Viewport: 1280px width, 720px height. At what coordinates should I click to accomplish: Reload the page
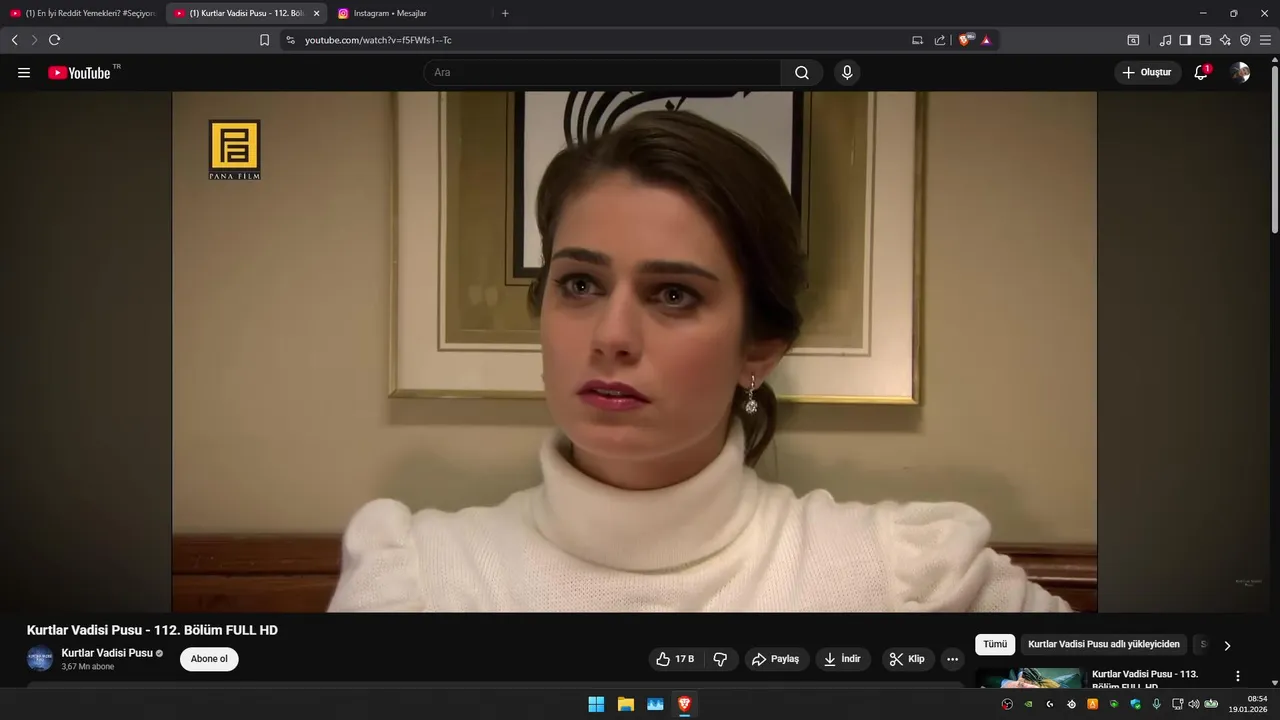pyautogui.click(x=54, y=40)
